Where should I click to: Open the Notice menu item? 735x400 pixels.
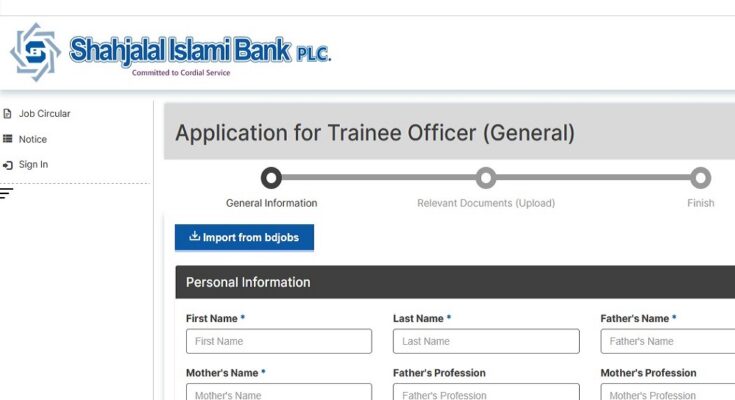(32, 139)
